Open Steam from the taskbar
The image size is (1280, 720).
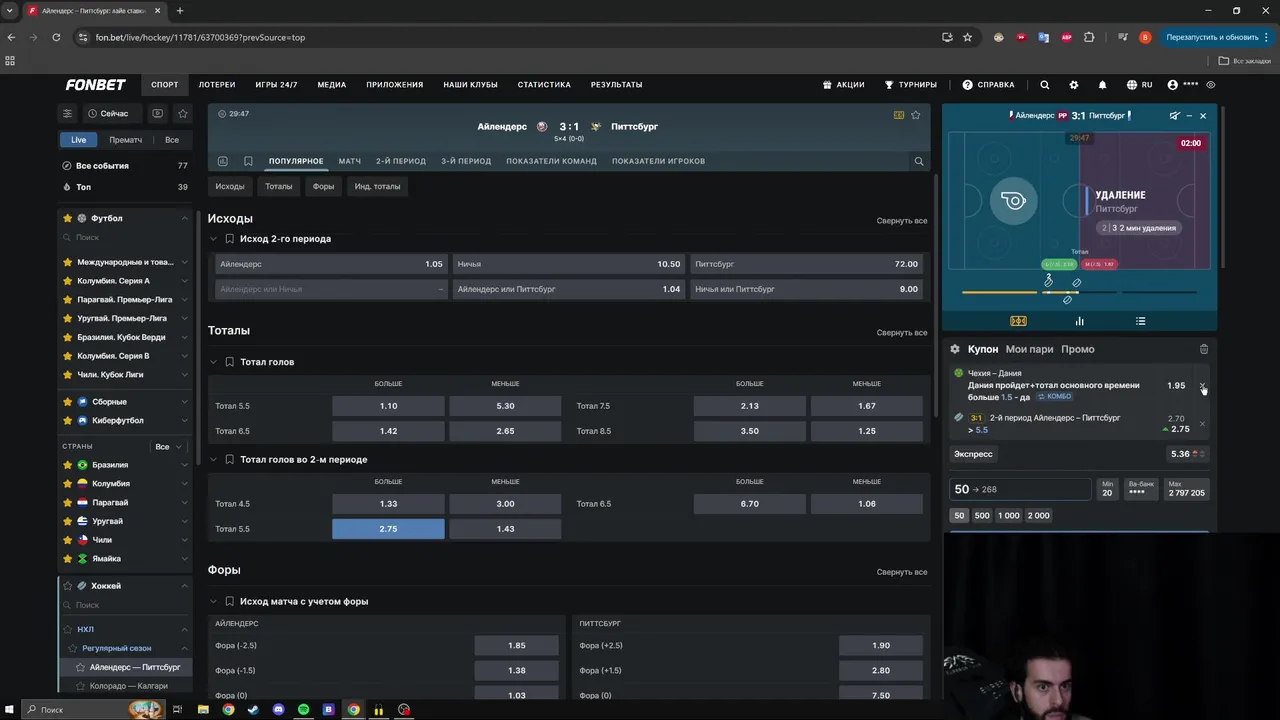pos(253,710)
